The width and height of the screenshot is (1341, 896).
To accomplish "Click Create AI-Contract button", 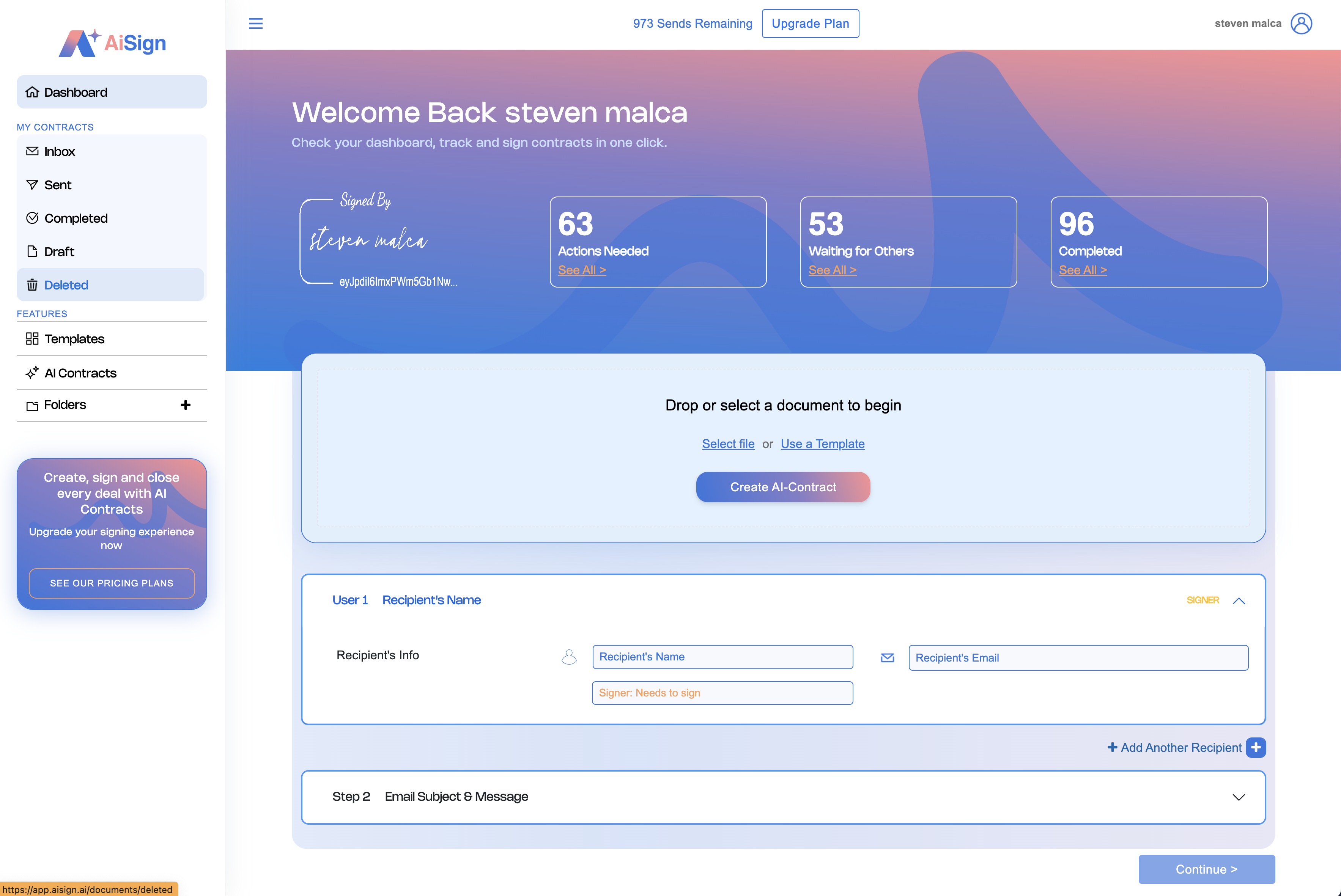I will pos(782,487).
